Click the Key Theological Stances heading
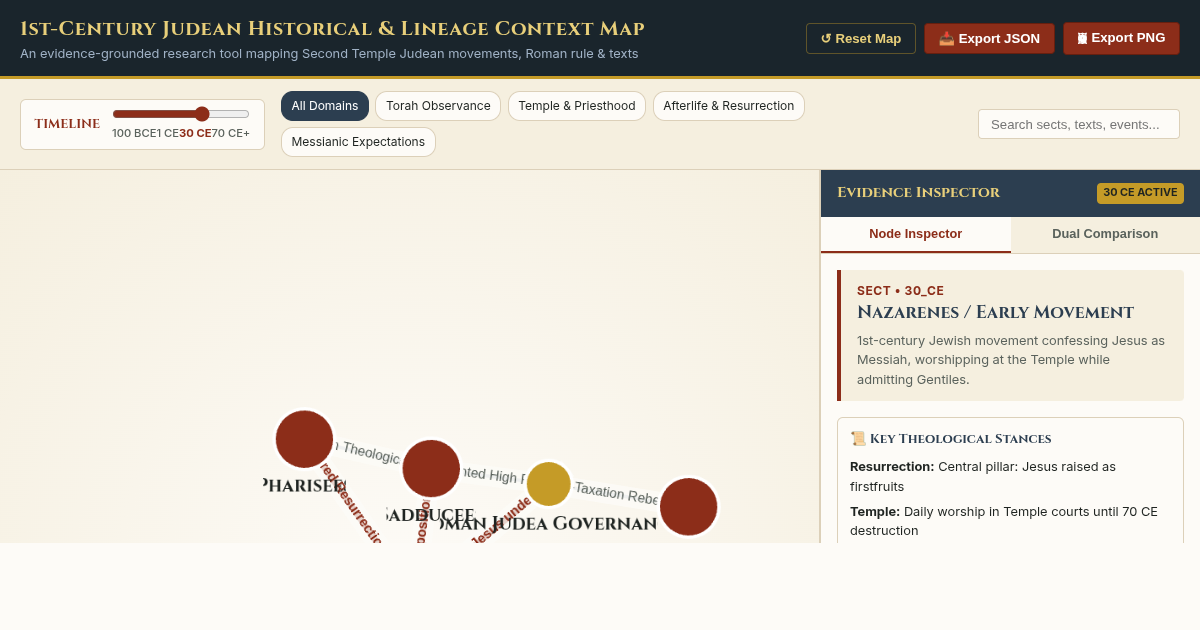 pos(951,439)
